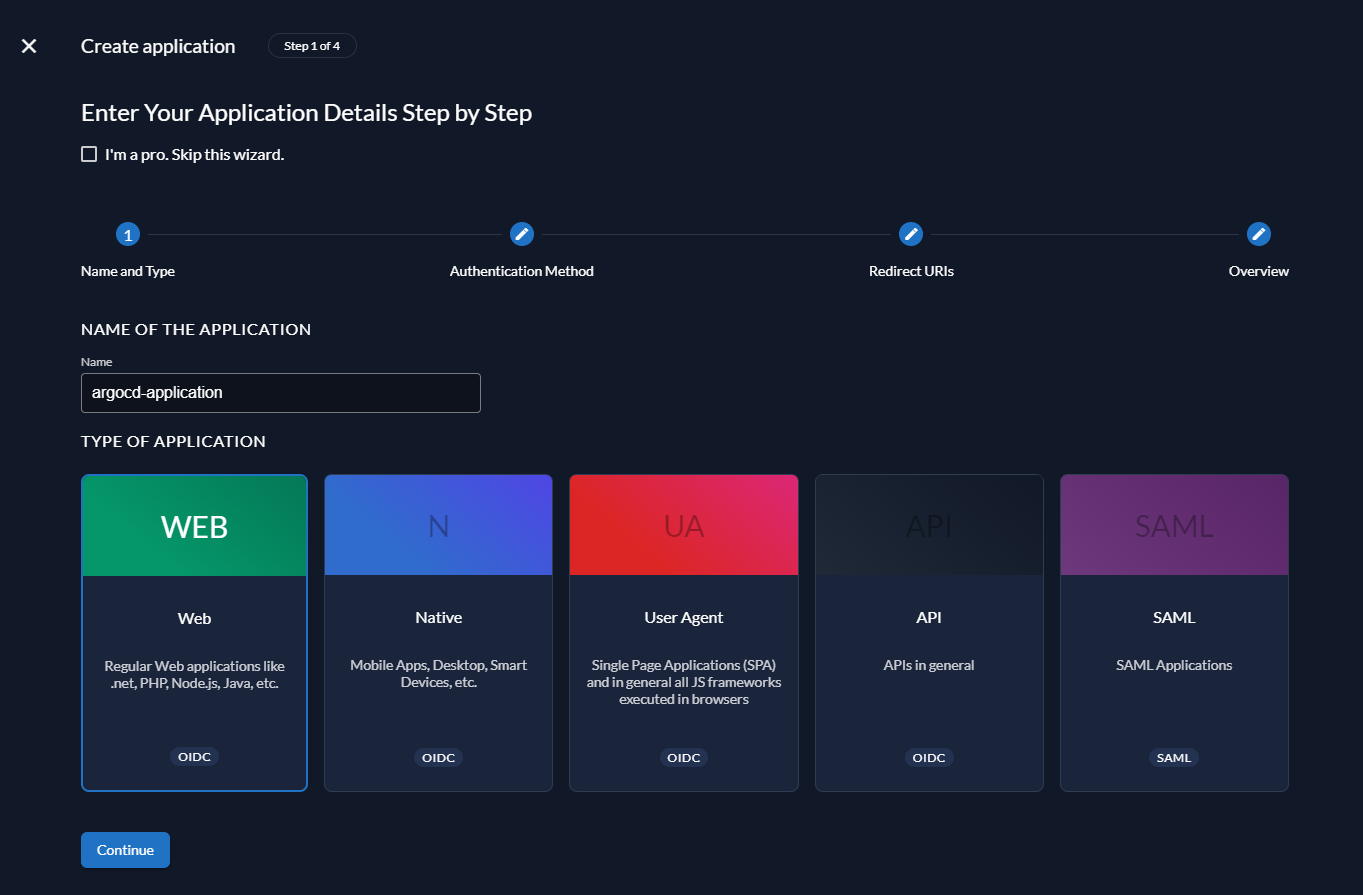1363x895 pixels.
Task: Click the Authentication Method step label
Action: [x=521, y=271]
